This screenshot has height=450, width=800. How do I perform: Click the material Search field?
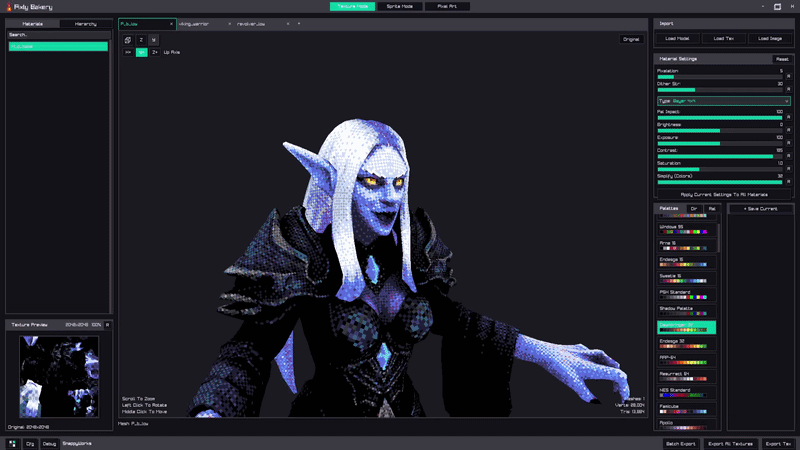(x=58, y=35)
